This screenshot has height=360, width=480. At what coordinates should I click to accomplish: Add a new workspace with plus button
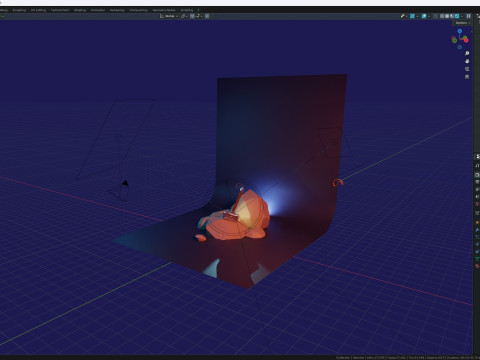198,10
